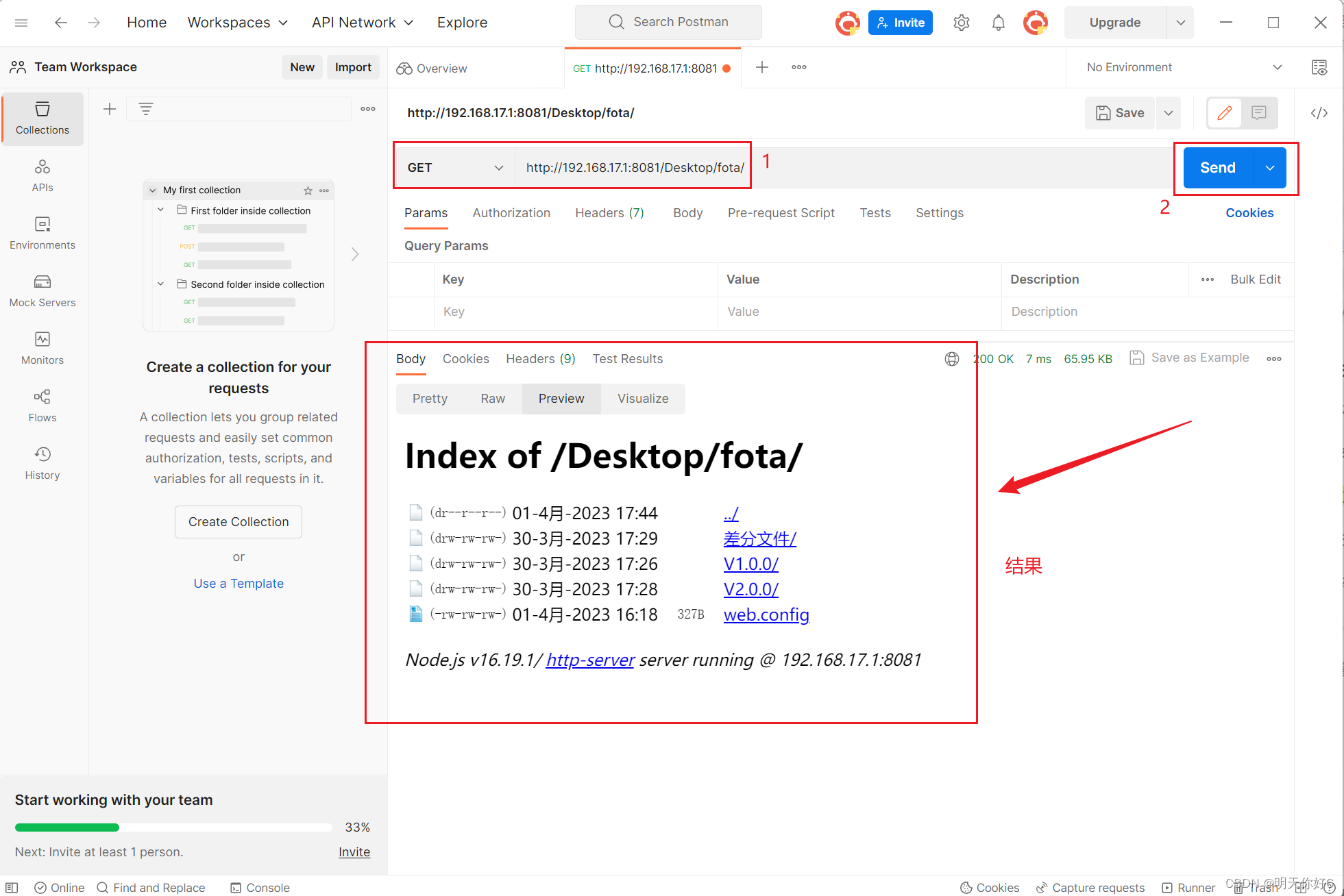Open collections panel options (three dots)
Image resolution: width=1344 pixels, height=896 pixels.
click(368, 109)
